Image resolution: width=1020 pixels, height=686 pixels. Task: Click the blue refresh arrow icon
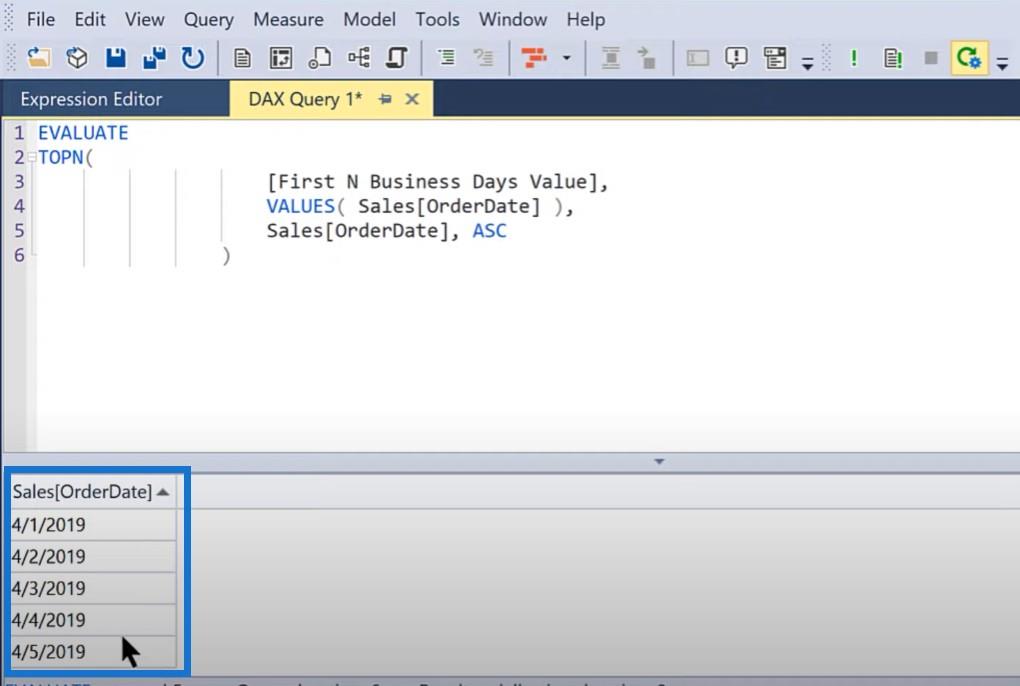coord(193,58)
